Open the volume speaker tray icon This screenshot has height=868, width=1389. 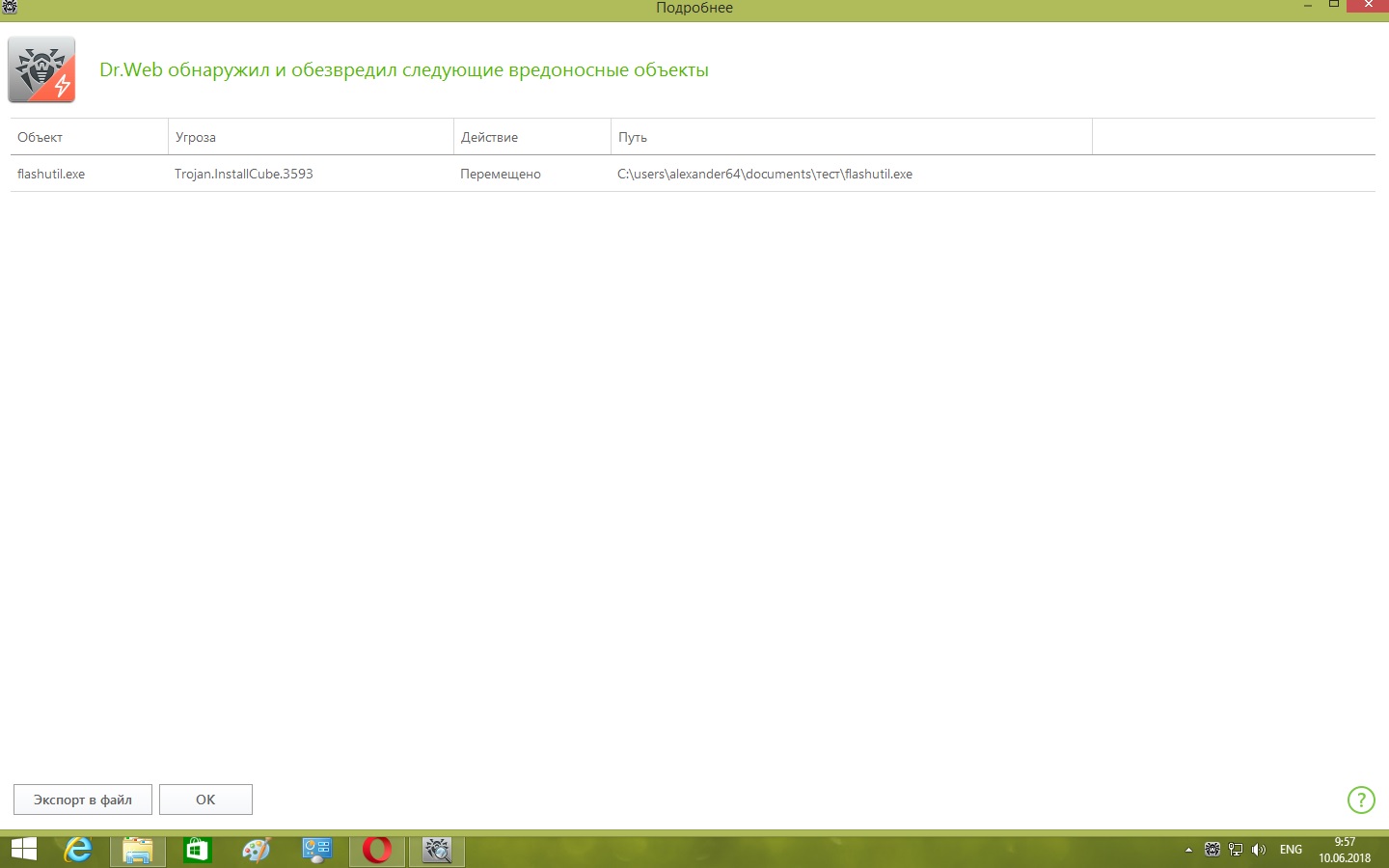pyautogui.click(x=1258, y=850)
